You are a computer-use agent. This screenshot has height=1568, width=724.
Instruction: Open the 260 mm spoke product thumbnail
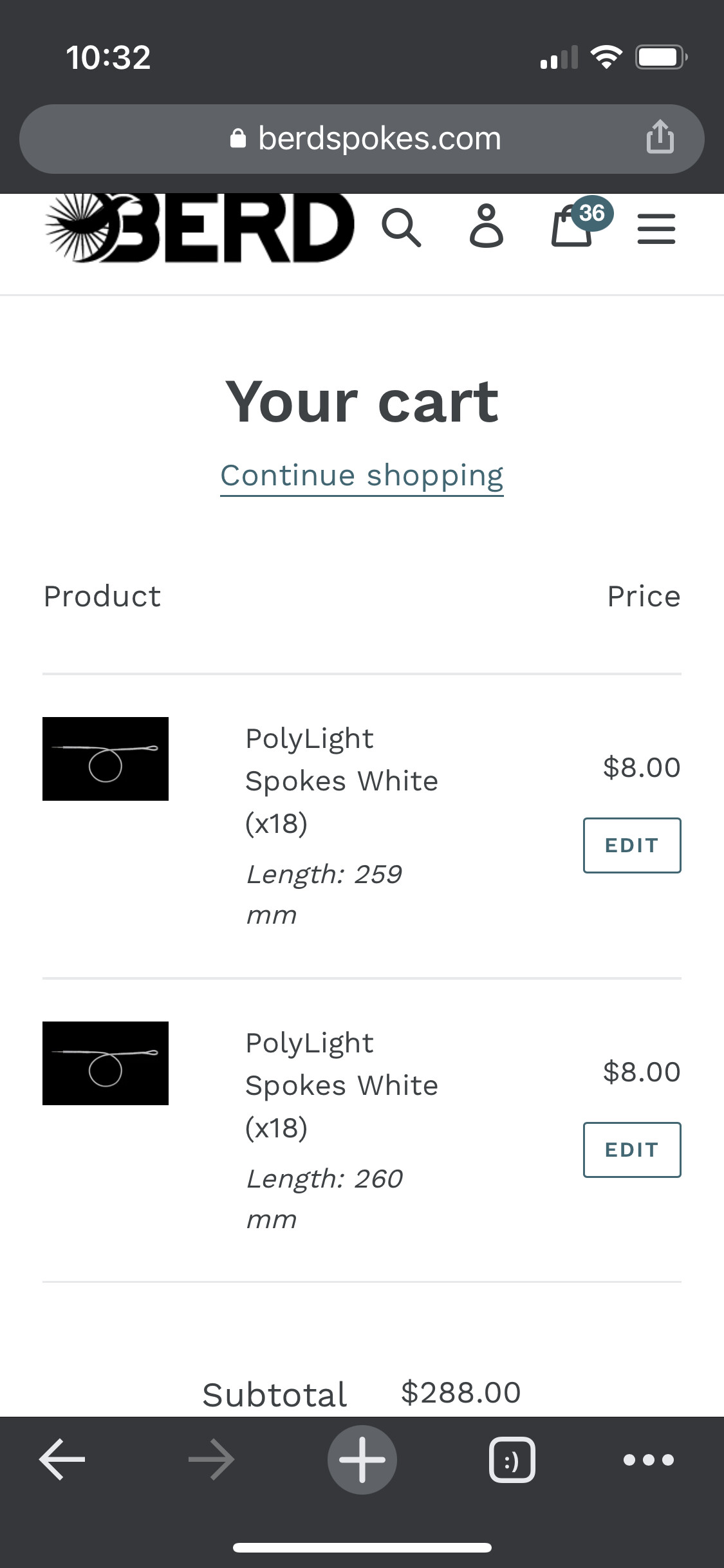106,1063
